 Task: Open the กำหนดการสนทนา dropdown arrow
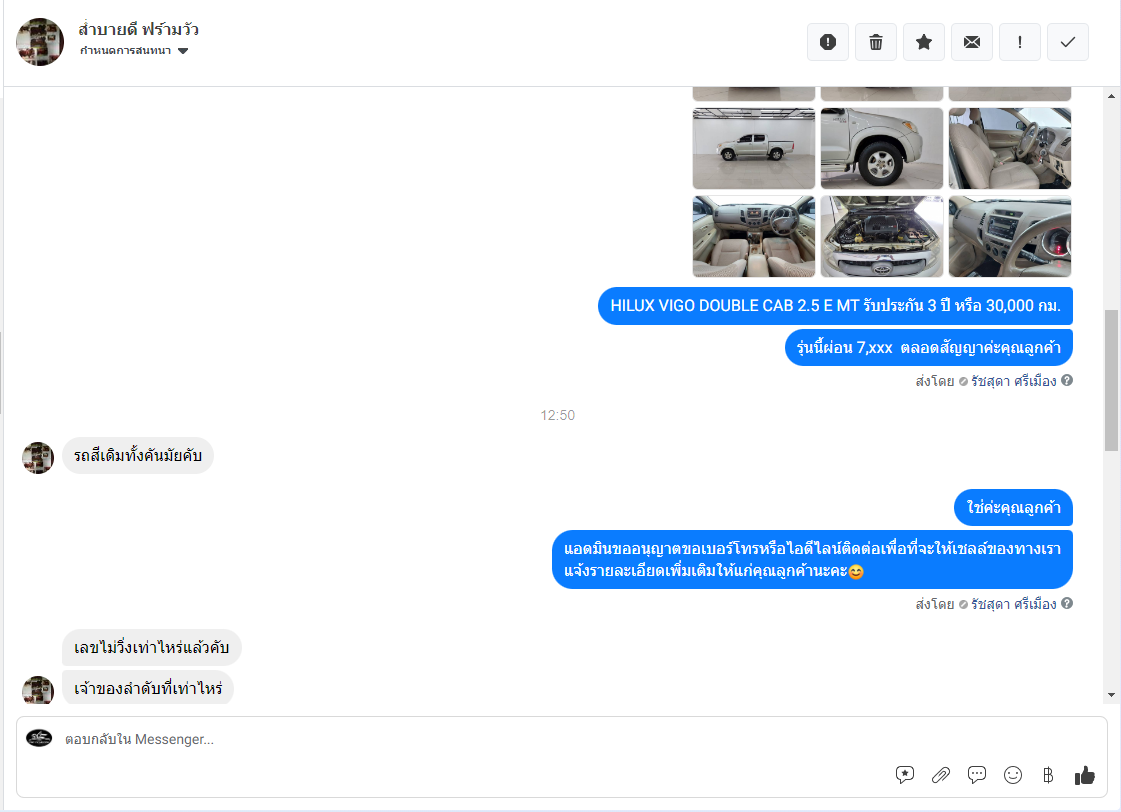tap(183, 51)
